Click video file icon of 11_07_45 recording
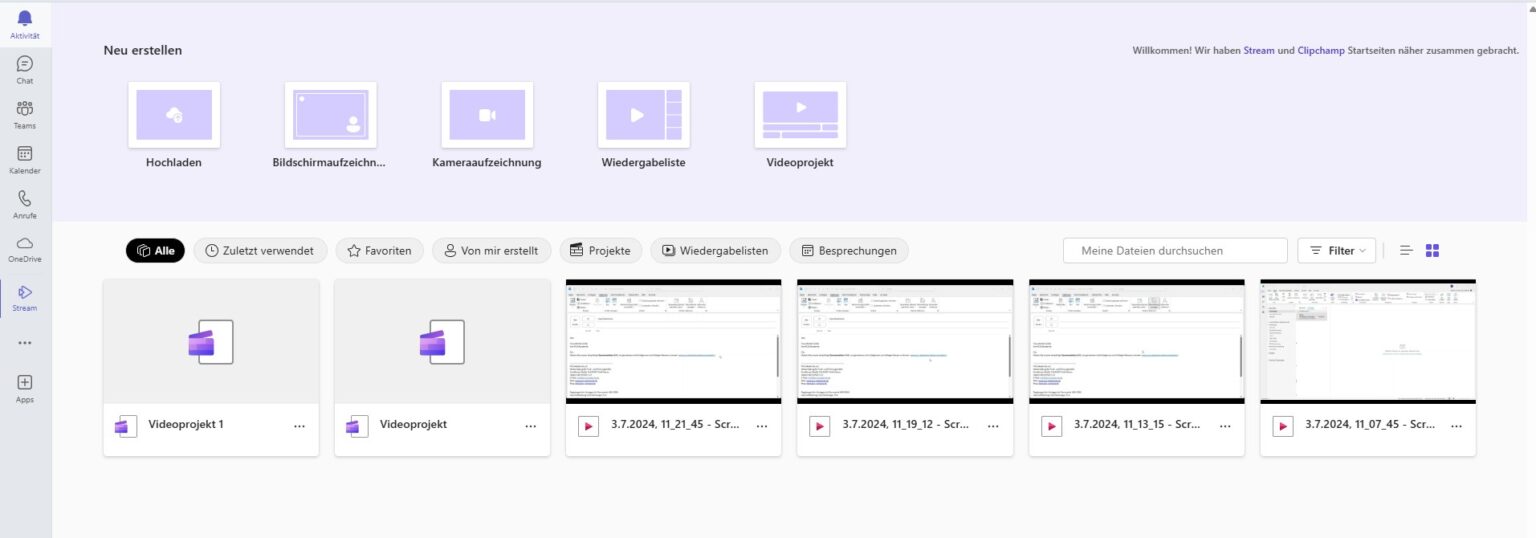Viewport: 1536px width, 538px height. 1283,426
